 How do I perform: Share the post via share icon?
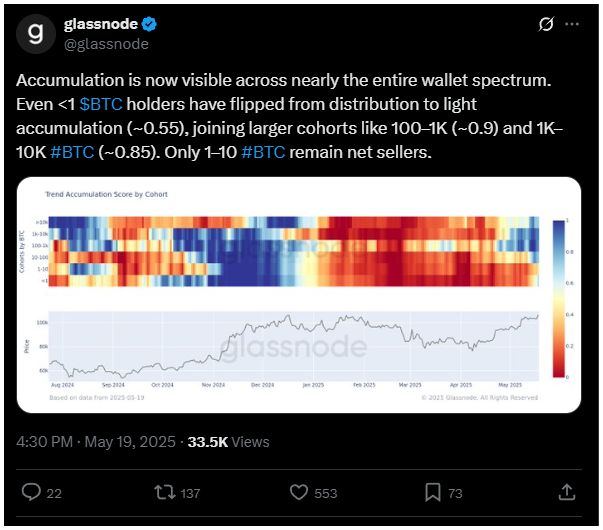566,492
